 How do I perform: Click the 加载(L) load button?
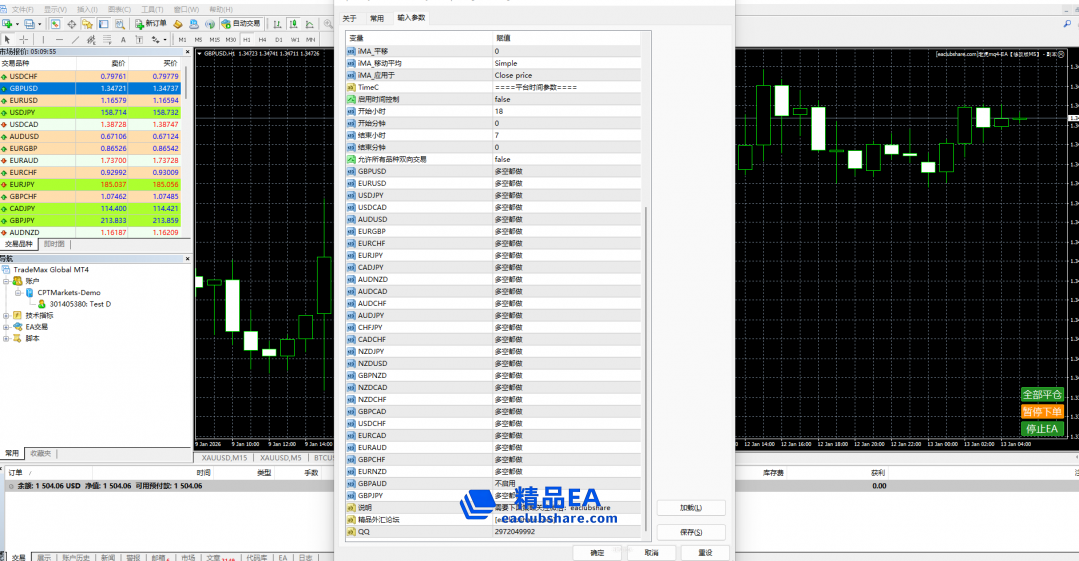(690, 508)
